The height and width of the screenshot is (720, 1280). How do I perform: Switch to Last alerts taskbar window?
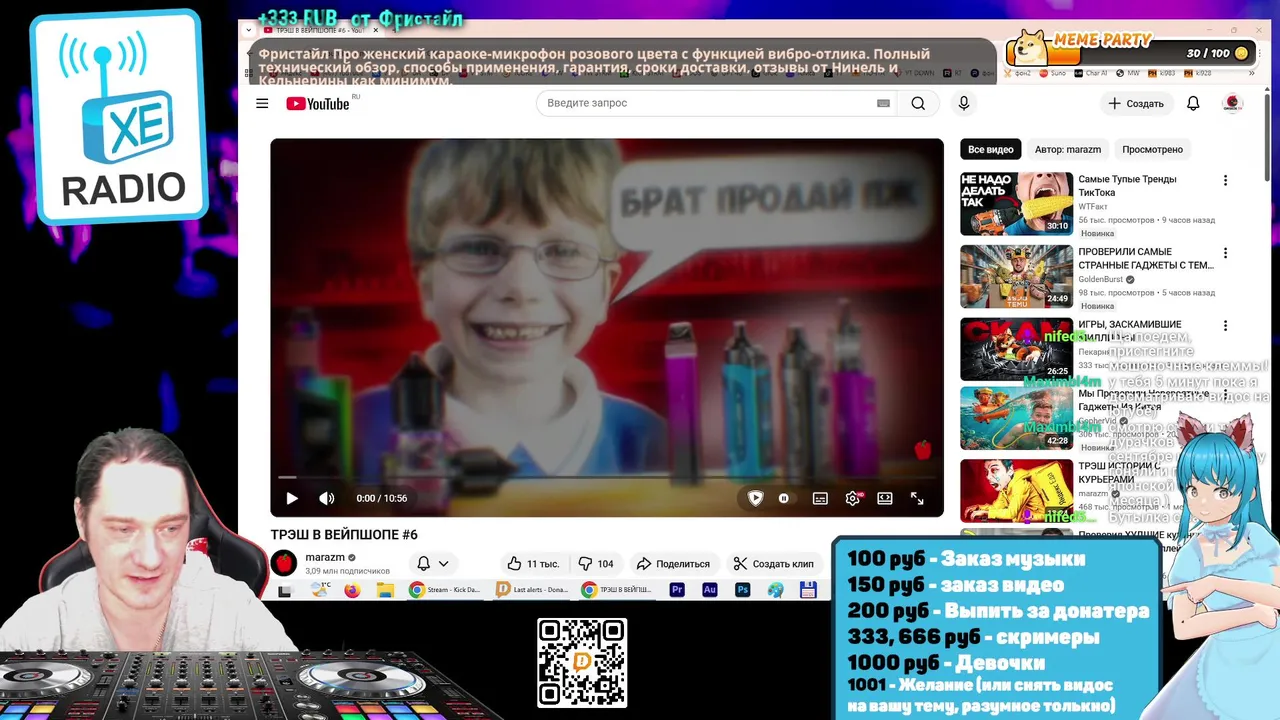(x=533, y=590)
